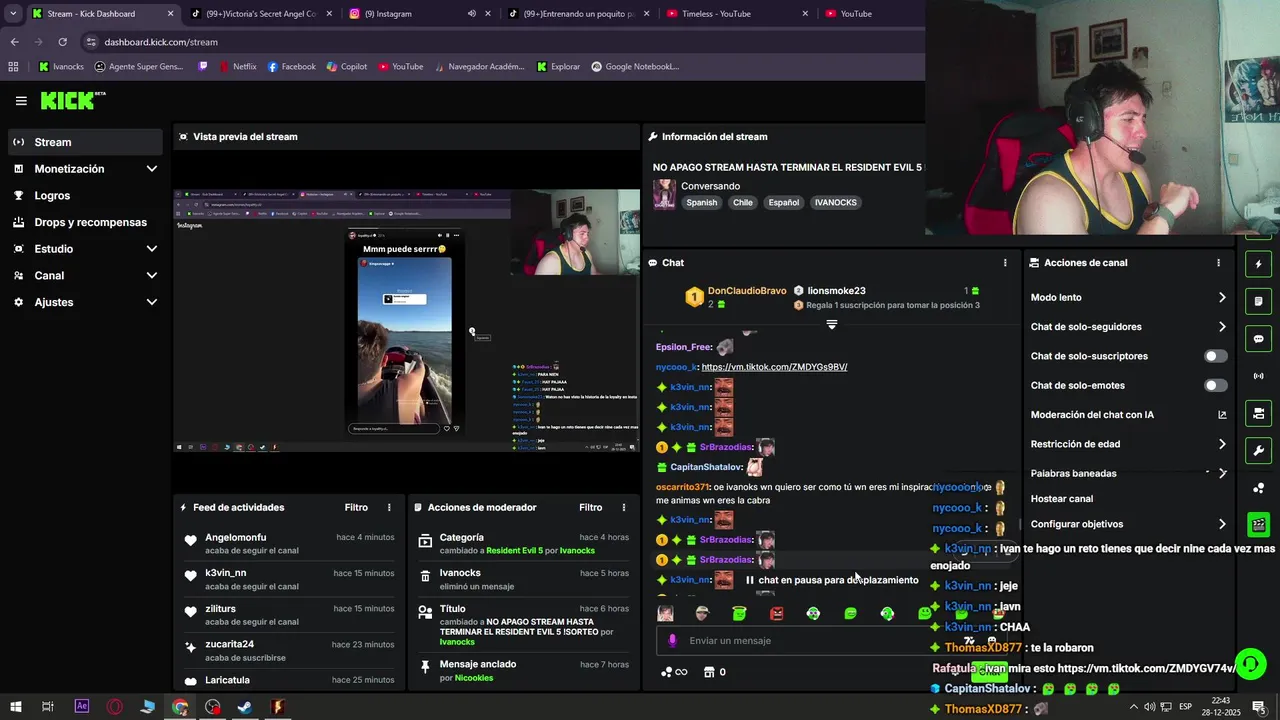This screenshot has height=720, width=1280.
Task: Click the channel points infinity icon below chat
Action: (675, 672)
